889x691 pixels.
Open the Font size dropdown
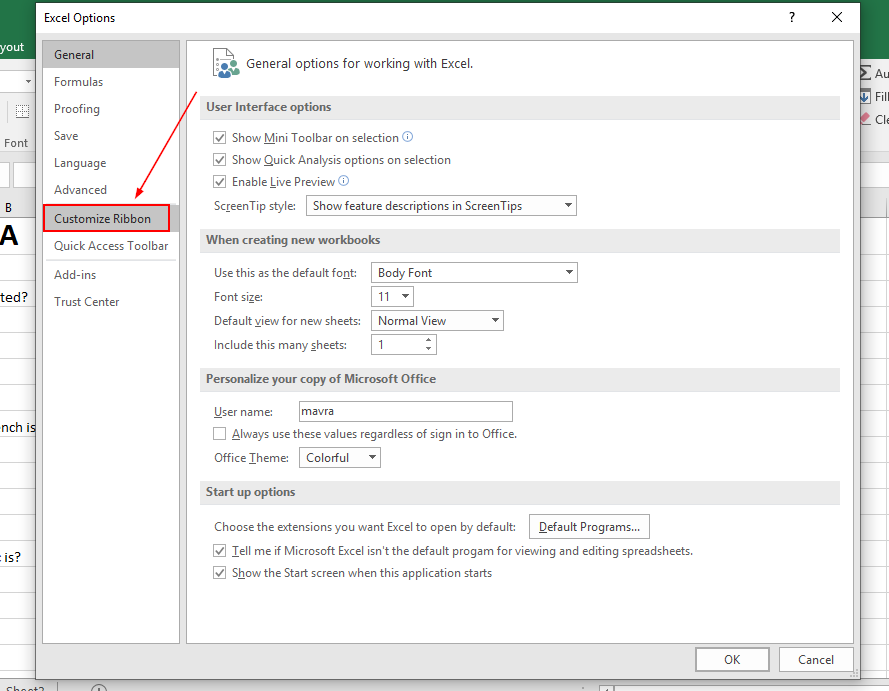coord(392,296)
